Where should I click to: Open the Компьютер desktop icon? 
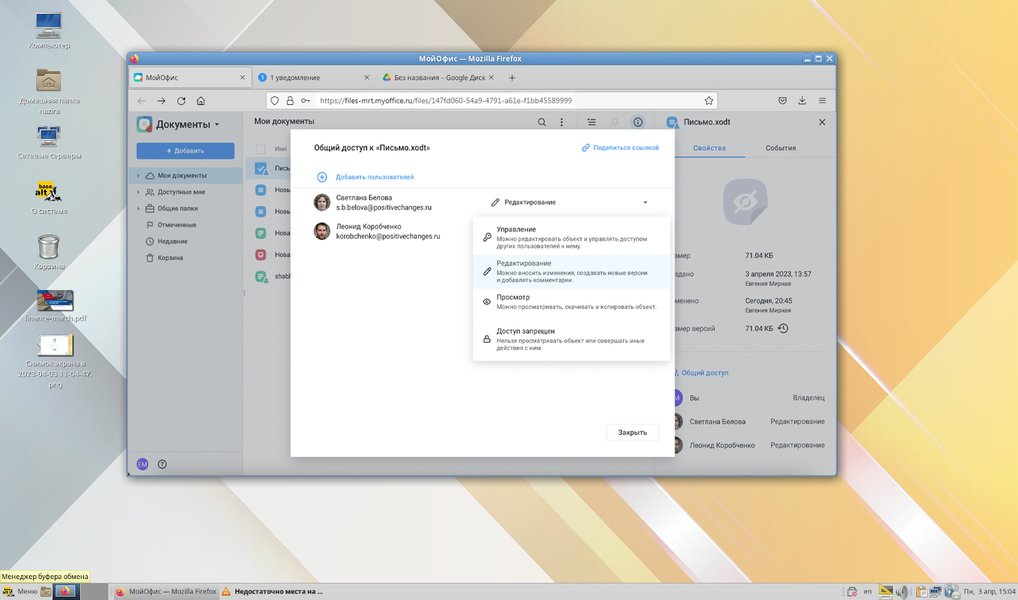coord(49,31)
